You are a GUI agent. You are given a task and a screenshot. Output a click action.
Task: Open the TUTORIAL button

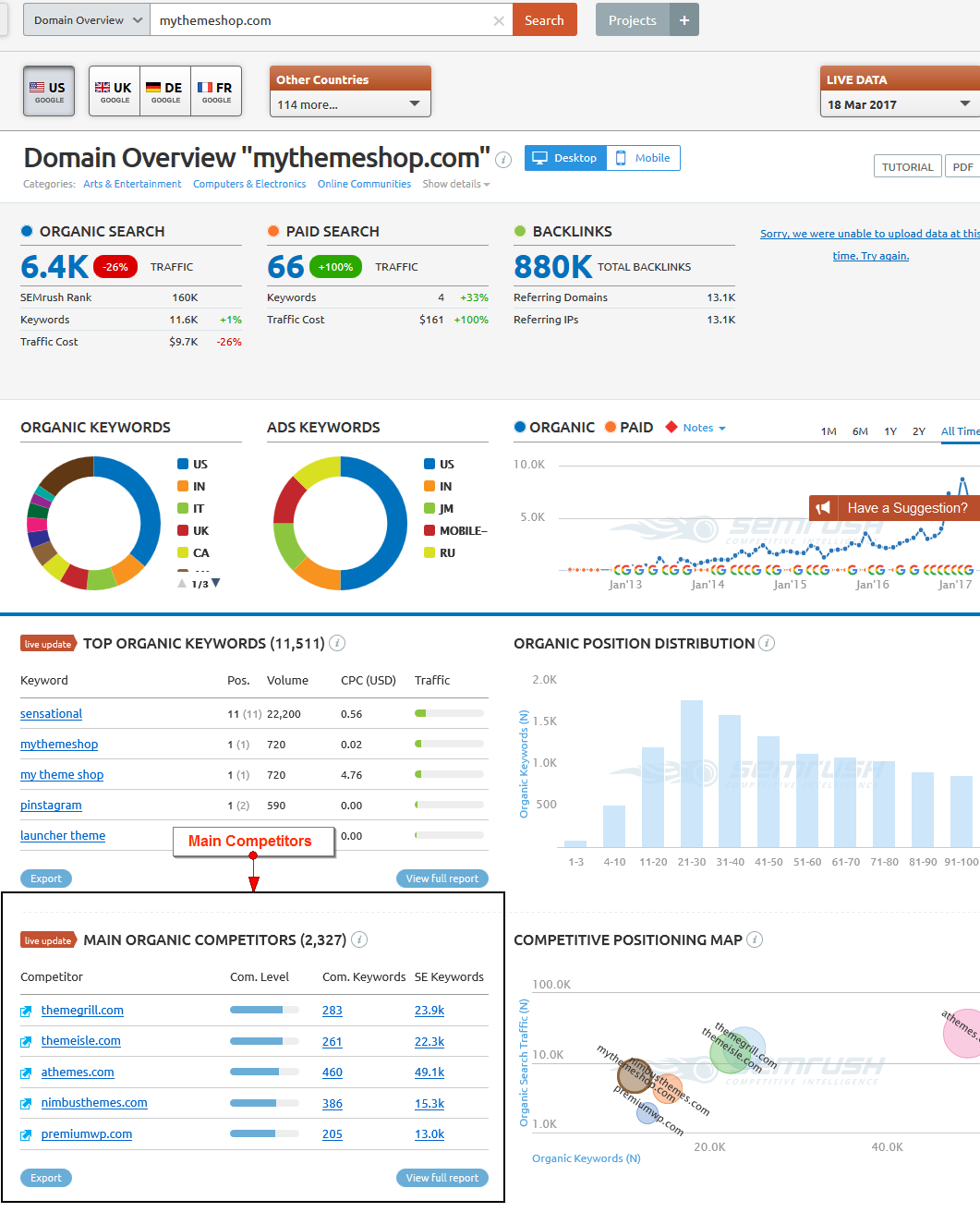[x=907, y=166]
